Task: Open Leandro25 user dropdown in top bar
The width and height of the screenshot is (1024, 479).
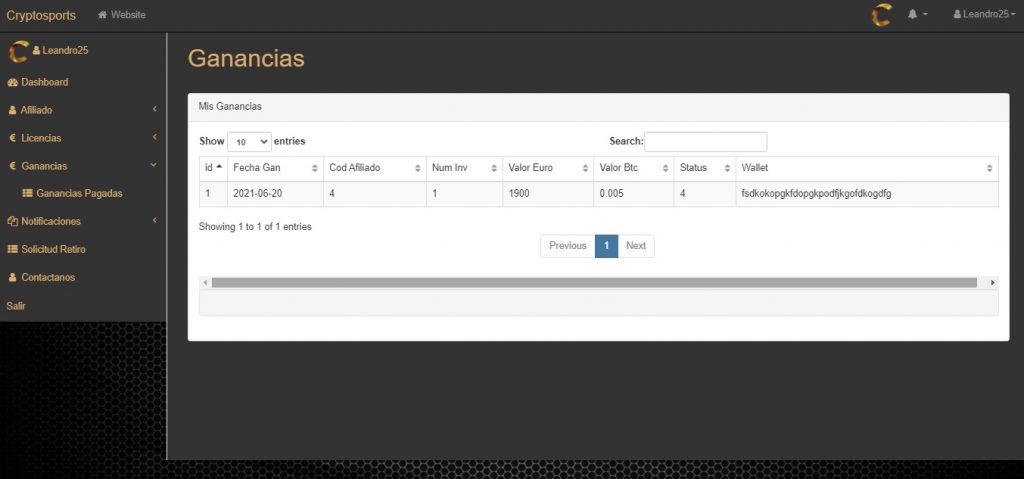Action: pyautogui.click(x=984, y=15)
